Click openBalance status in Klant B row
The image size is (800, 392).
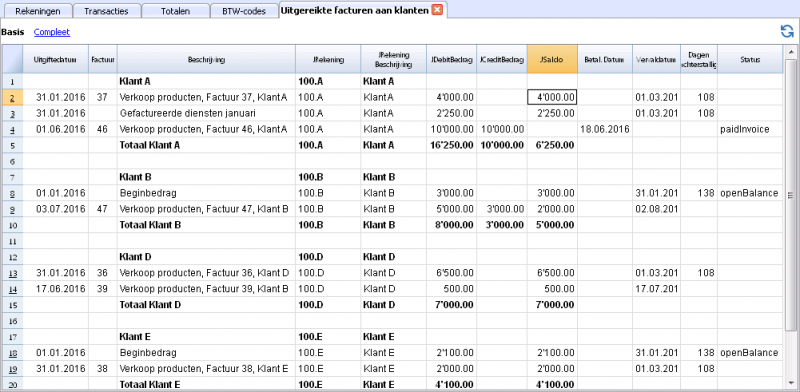tap(749, 193)
